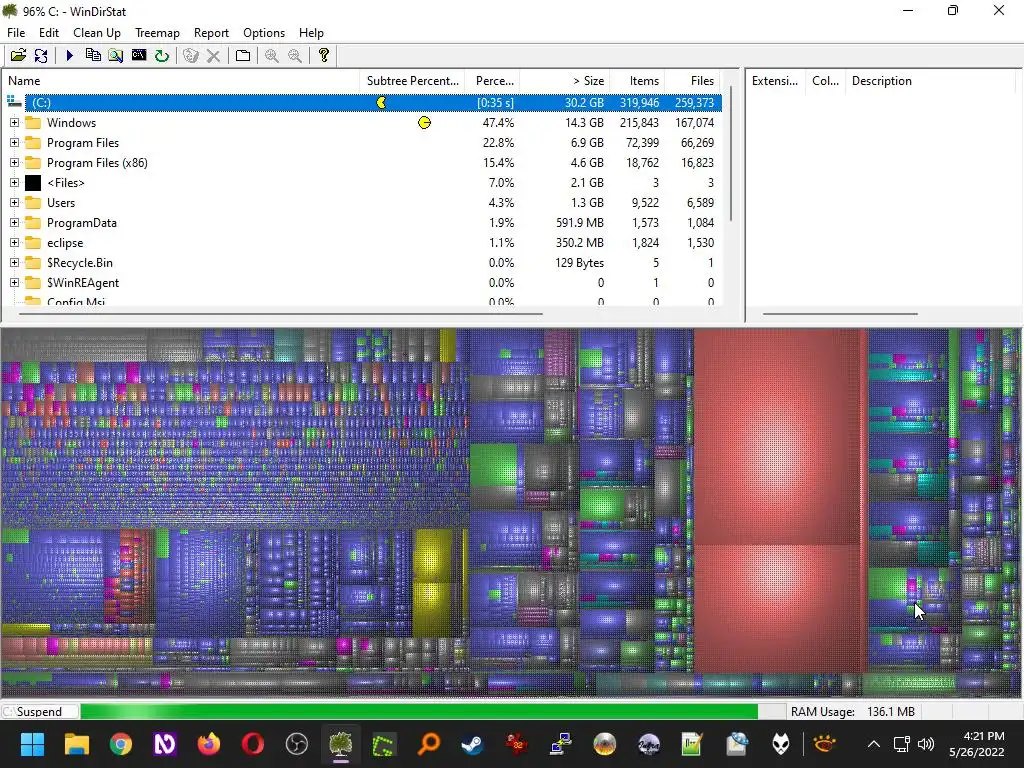Open the Help menu
The width and height of the screenshot is (1024, 768).
[x=311, y=33]
